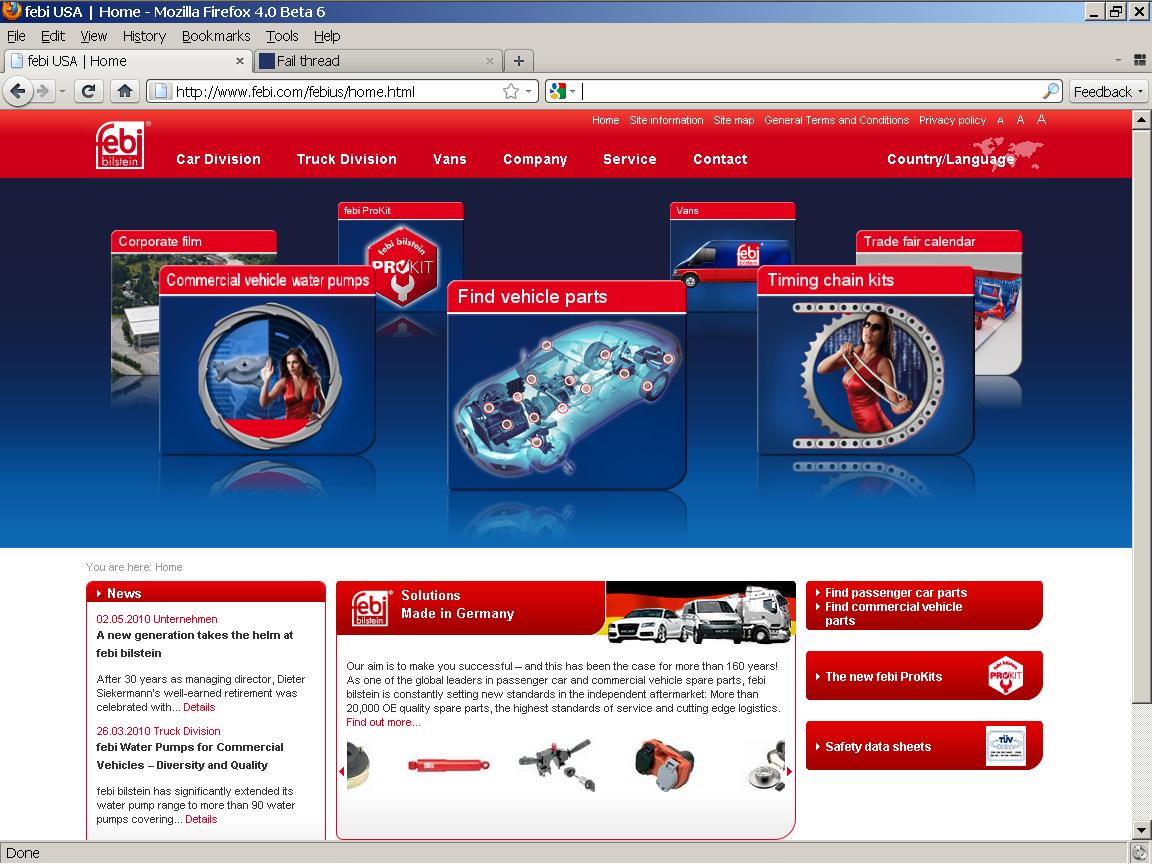Open General Terms and Conditions link
The height and width of the screenshot is (864, 1152).
836,120
